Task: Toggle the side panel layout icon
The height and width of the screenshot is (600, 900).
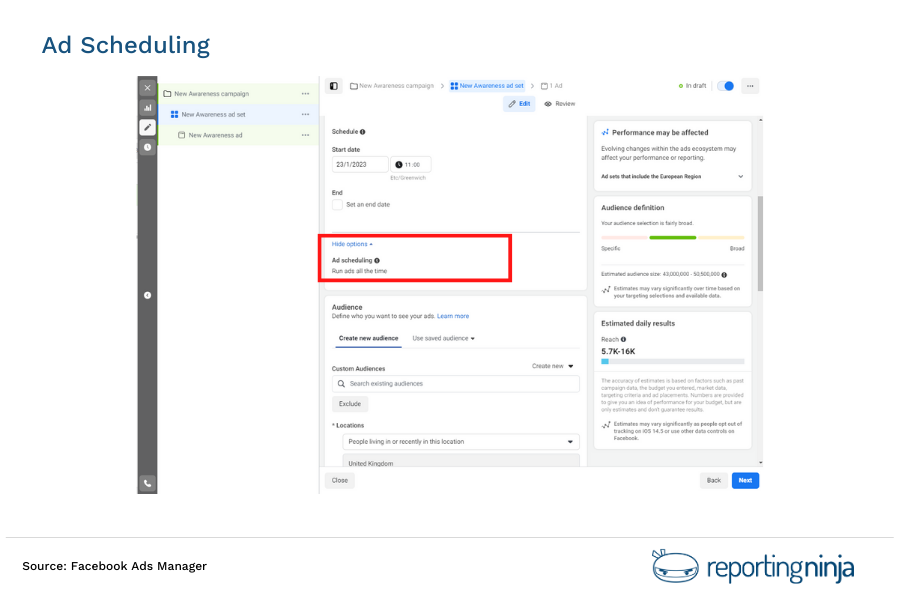Action: click(x=334, y=86)
